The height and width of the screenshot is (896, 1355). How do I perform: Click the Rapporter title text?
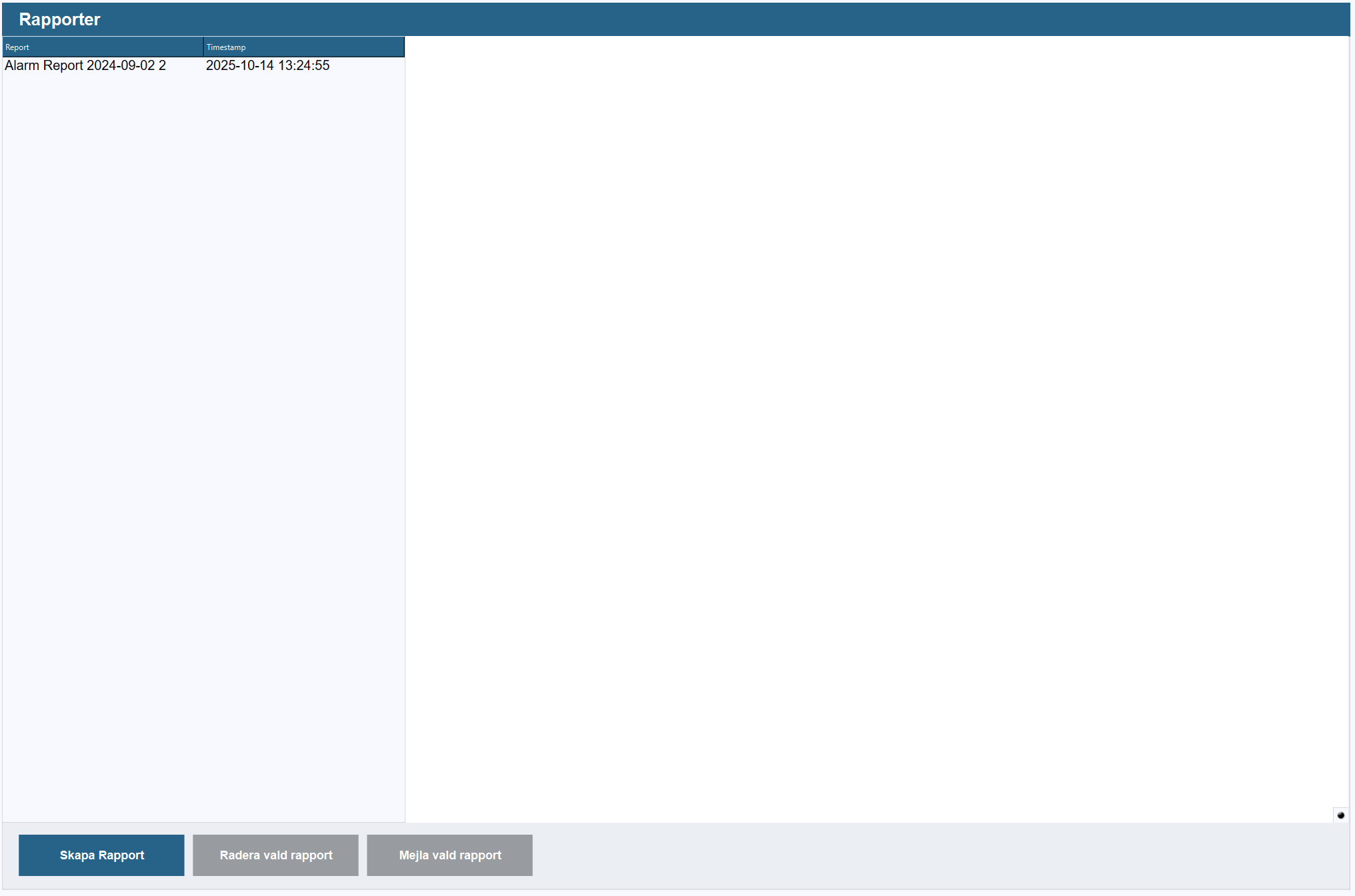point(59,19)
